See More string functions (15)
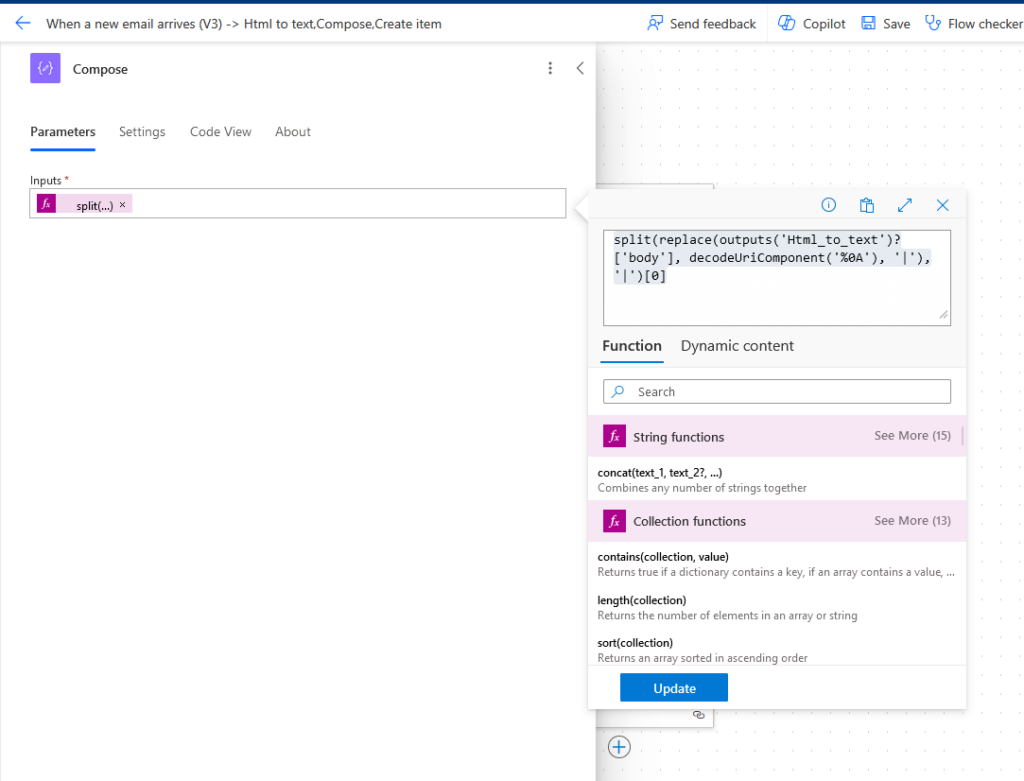The width and height of the screenshot is (1024, 781). [912, 436]
